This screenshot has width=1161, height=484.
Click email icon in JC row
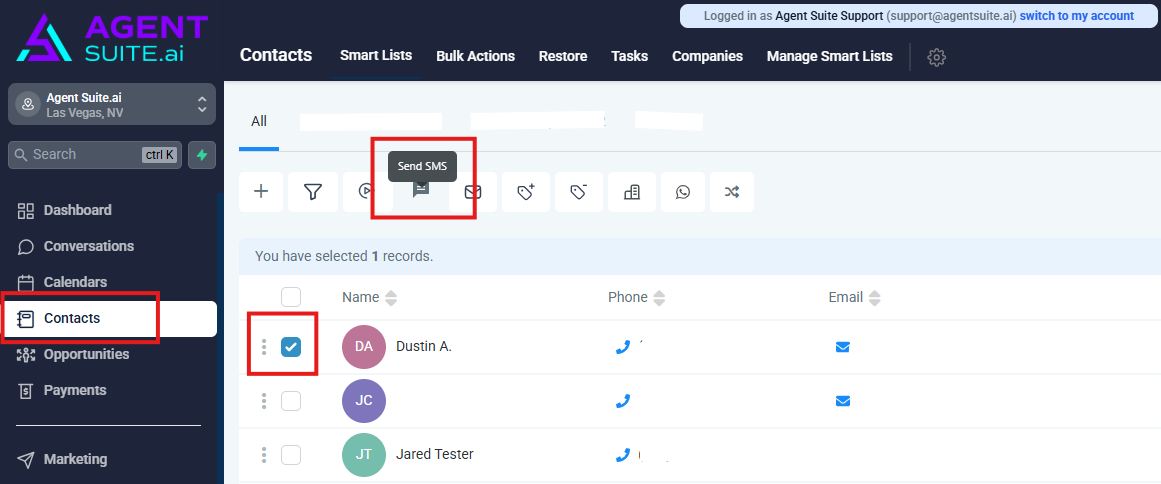pyautogui.click(x=843, y=400)
